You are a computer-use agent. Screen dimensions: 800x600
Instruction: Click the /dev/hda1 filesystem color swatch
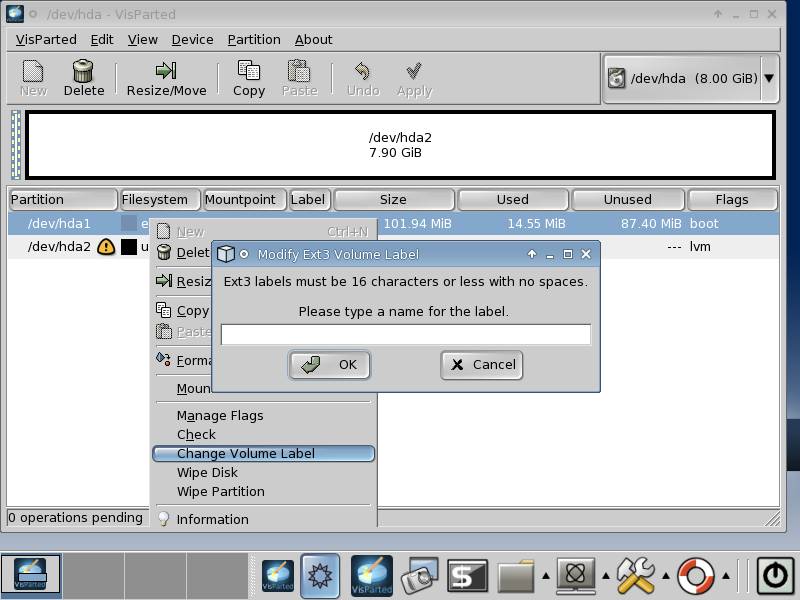click(129, 223)
